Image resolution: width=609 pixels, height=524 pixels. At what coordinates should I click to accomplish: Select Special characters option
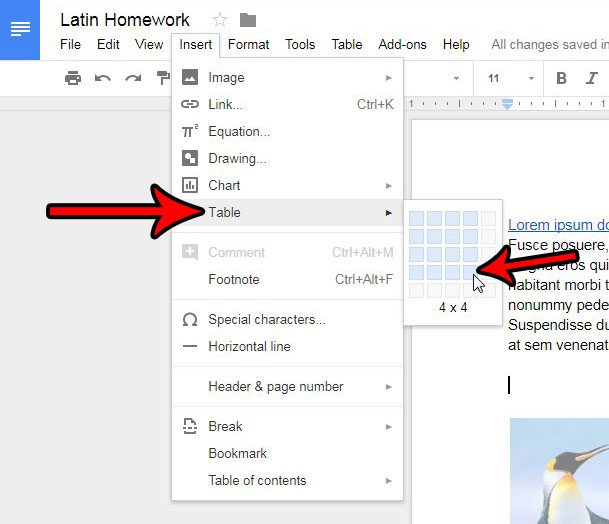(266, 319)
